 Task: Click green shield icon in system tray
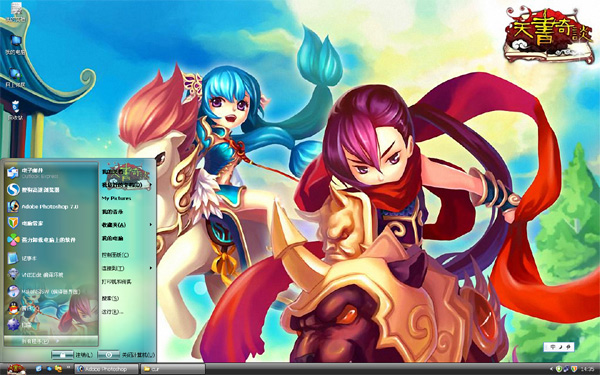point(558,369)
